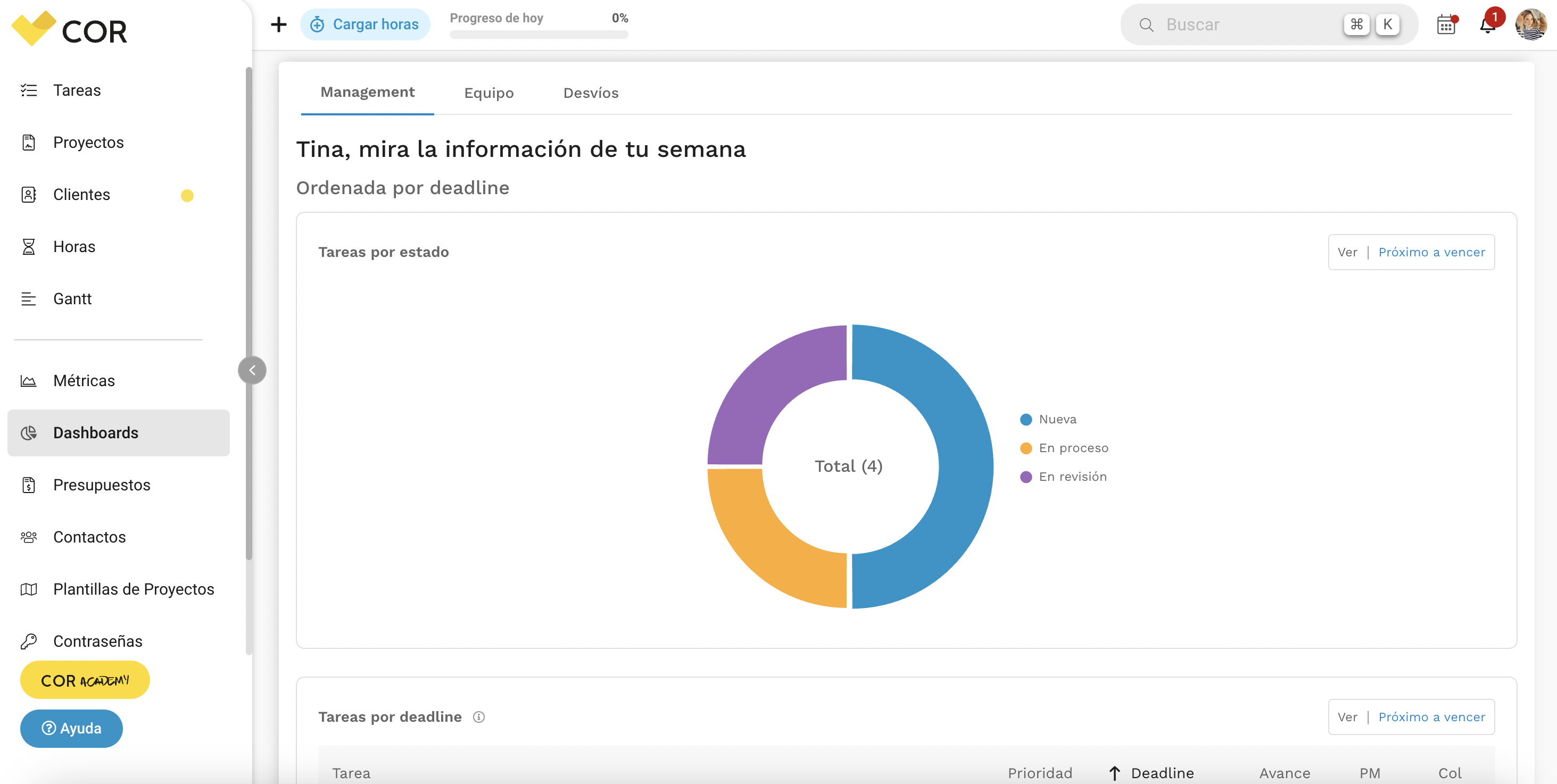1557x784 pixels.
Task: Click the "Ordenada por deadline" subtitle
Action: (402, 188)
